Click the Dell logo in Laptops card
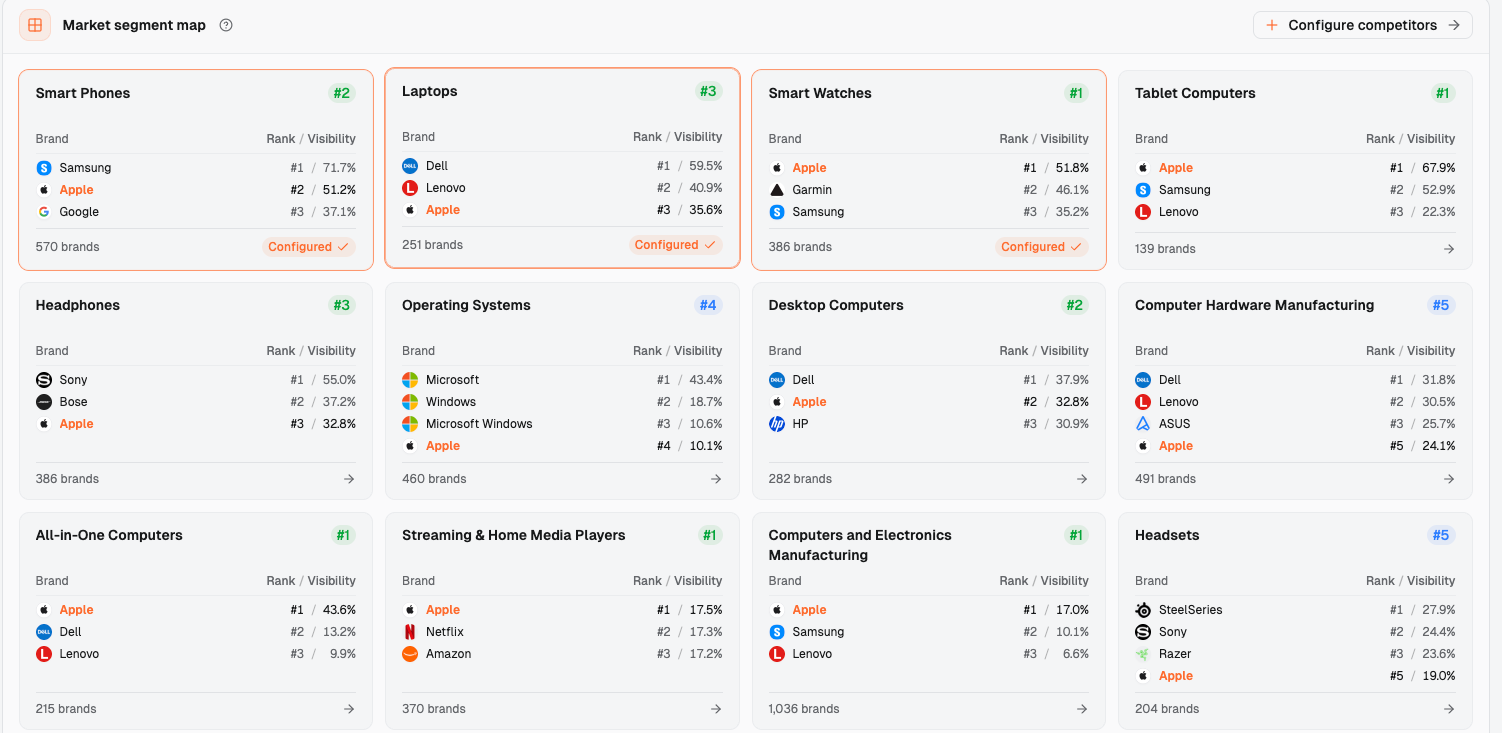The width and height of the screenshot is (1502, 733). [410, 166]
